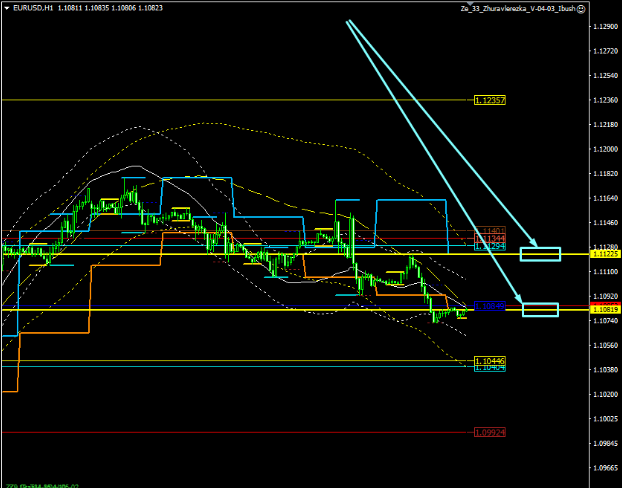Select the 1.12357 yellow price label
Screen dimensions: 622x488
[488, 100]
